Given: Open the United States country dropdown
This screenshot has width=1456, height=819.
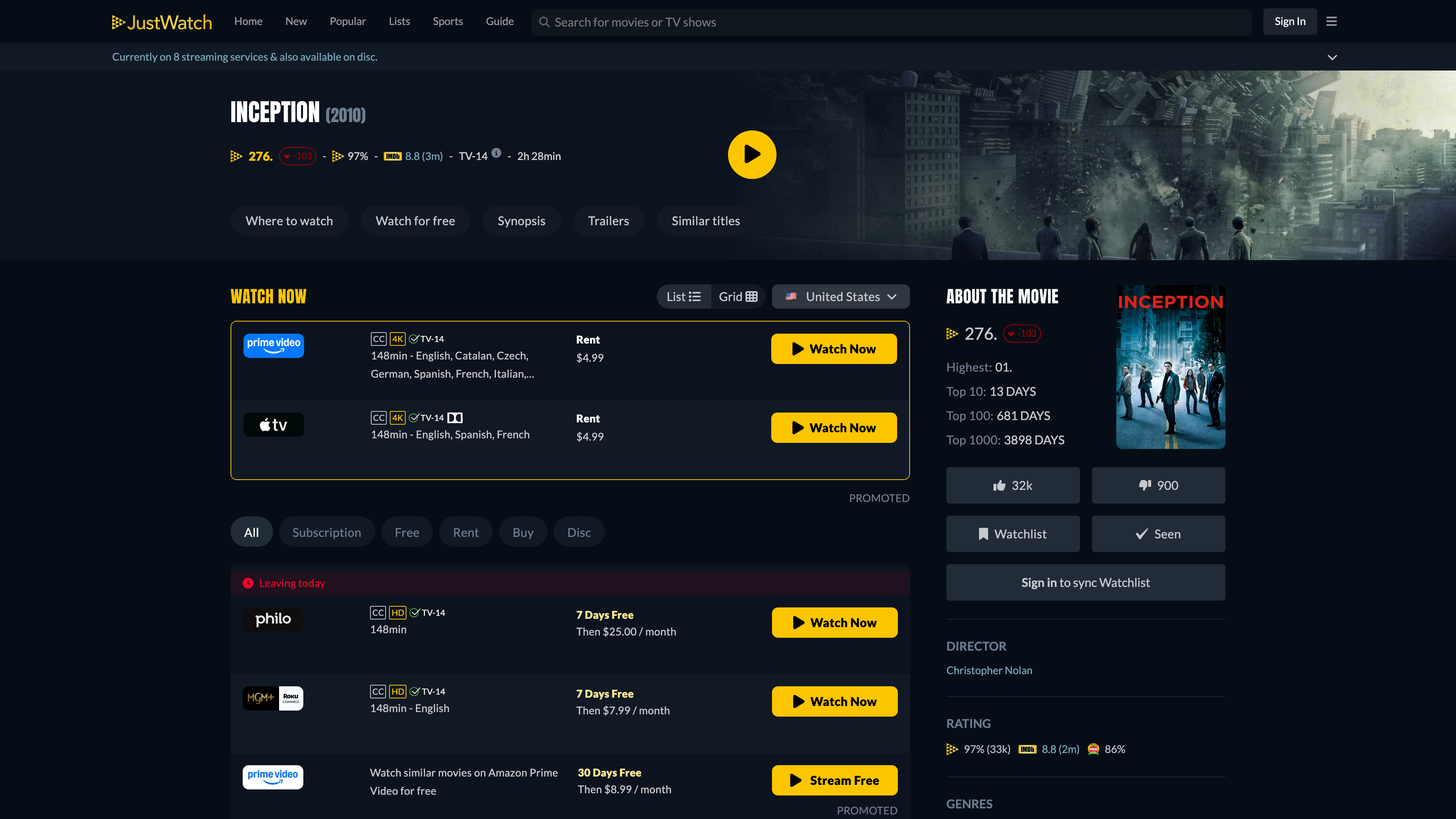Looking at the screenshot, I should click(841, 297).
